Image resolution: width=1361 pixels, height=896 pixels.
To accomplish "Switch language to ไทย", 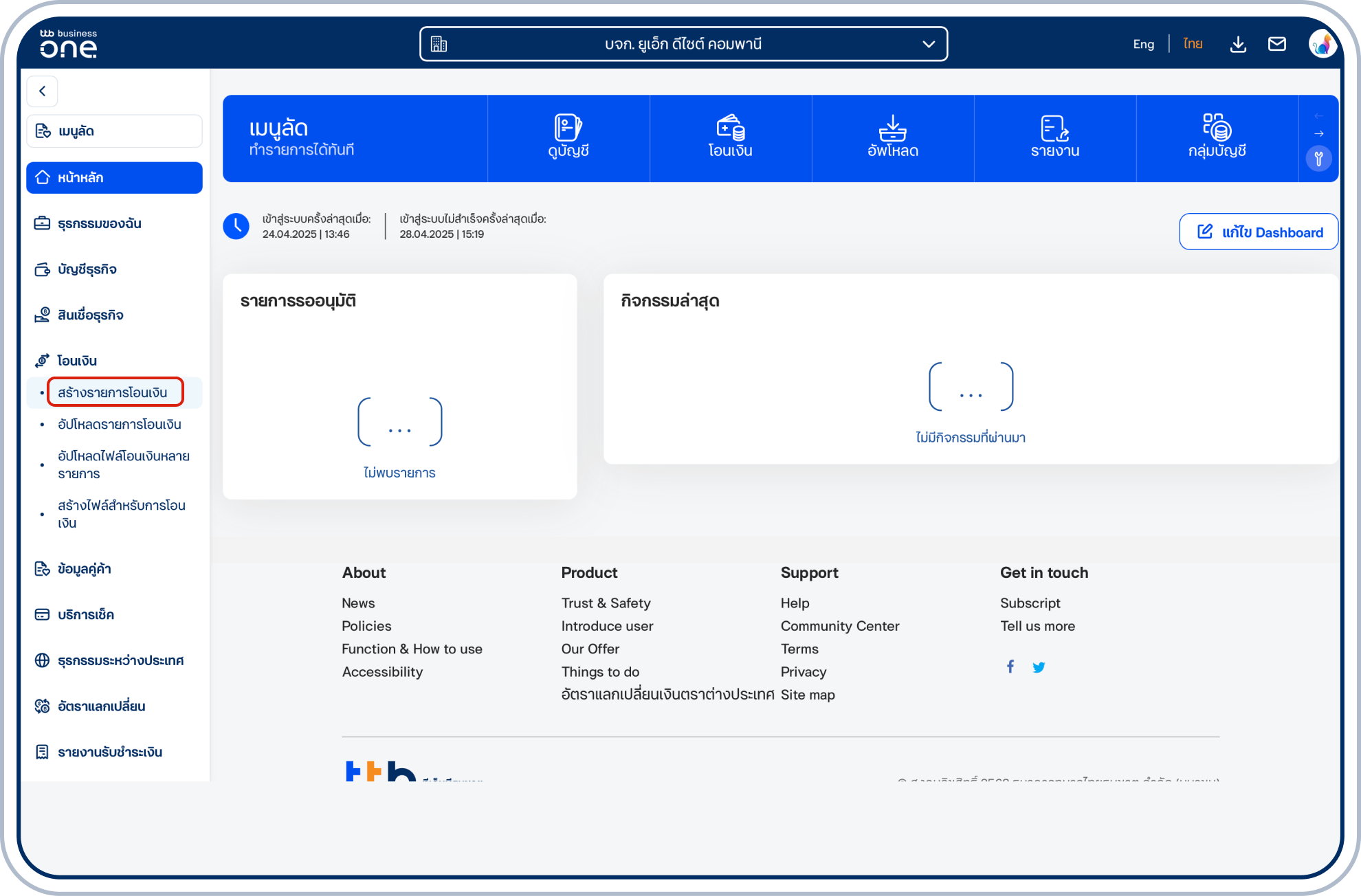I will pyautogui.click(x=1193, y=44).
